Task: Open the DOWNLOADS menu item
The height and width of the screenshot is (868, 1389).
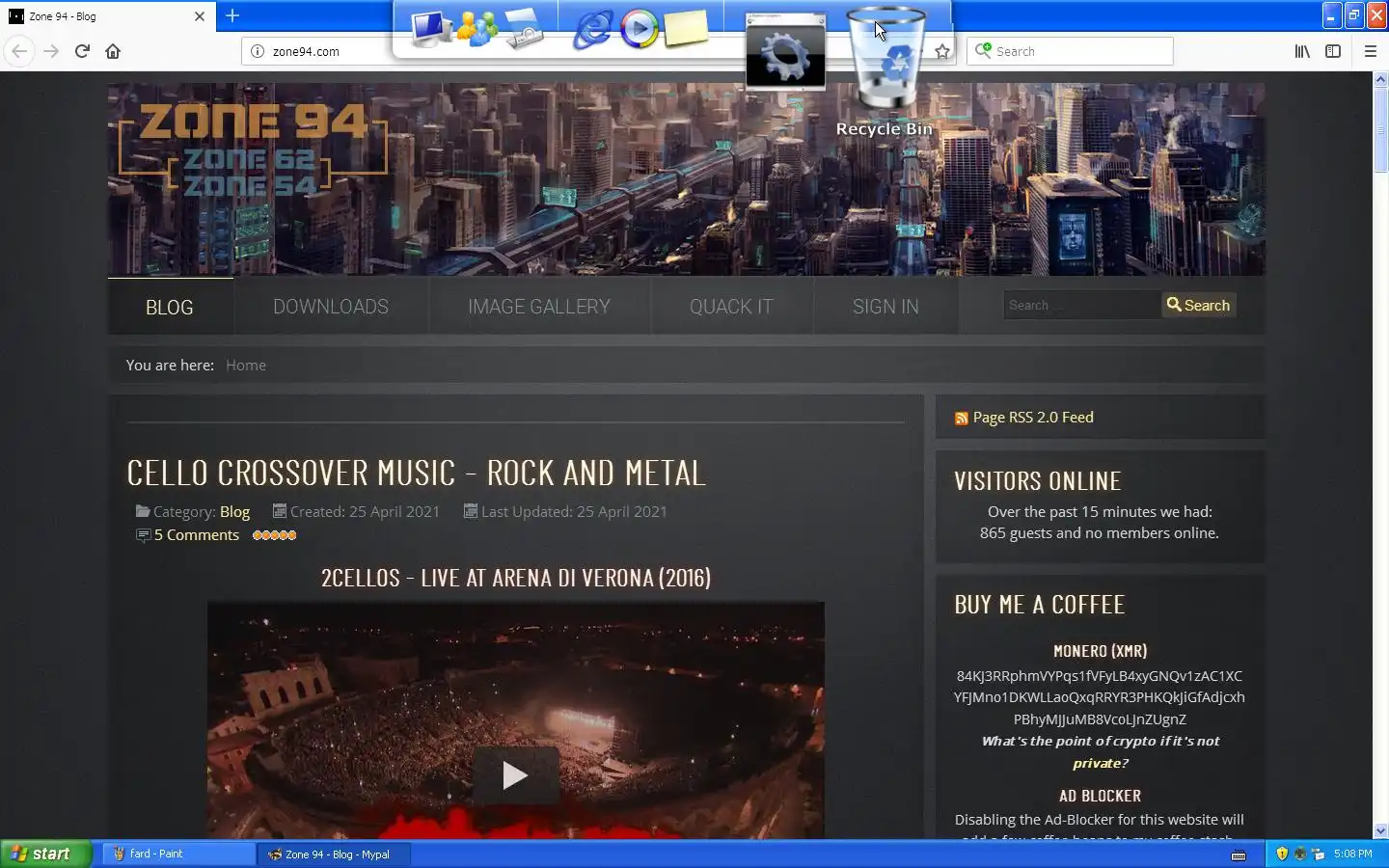Action: [331, 307]
